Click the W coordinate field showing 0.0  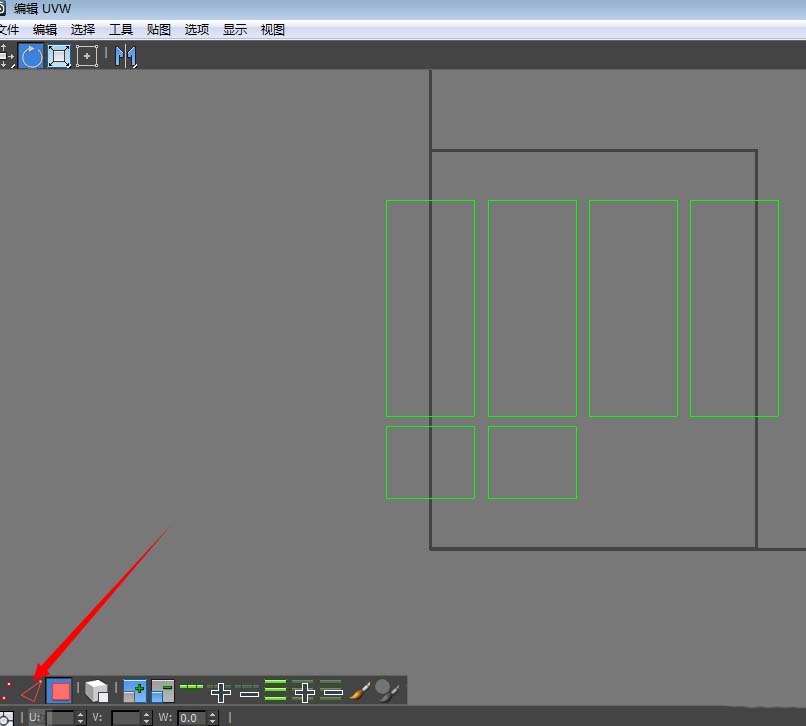coord(192,718)
